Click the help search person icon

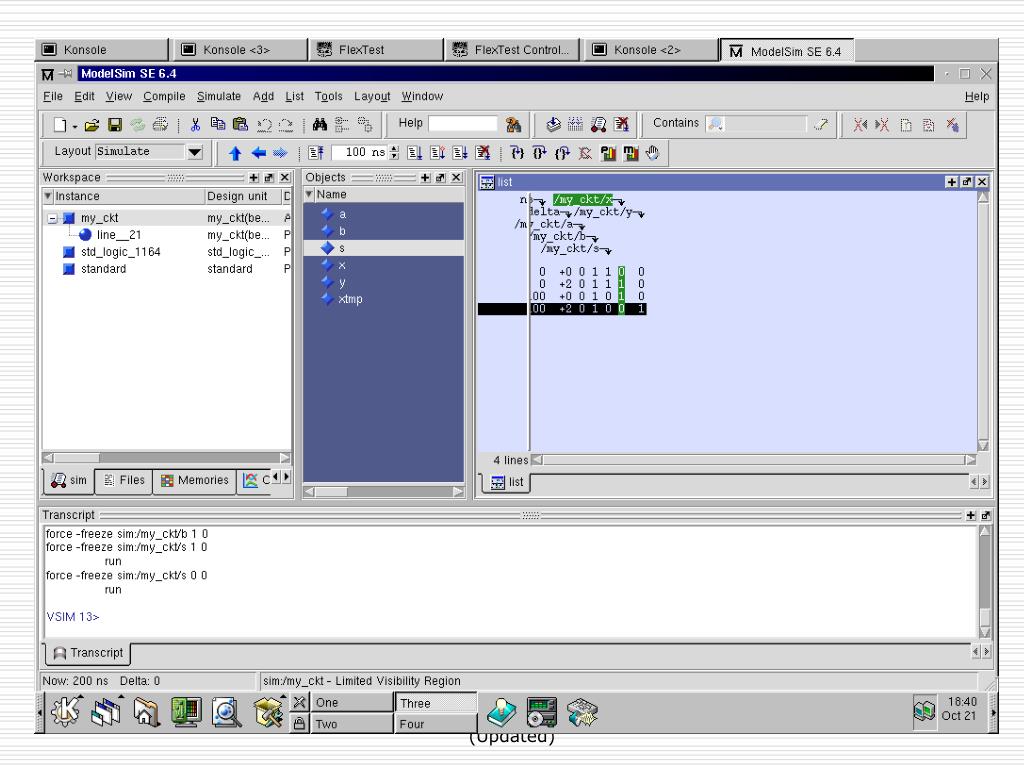513,124
